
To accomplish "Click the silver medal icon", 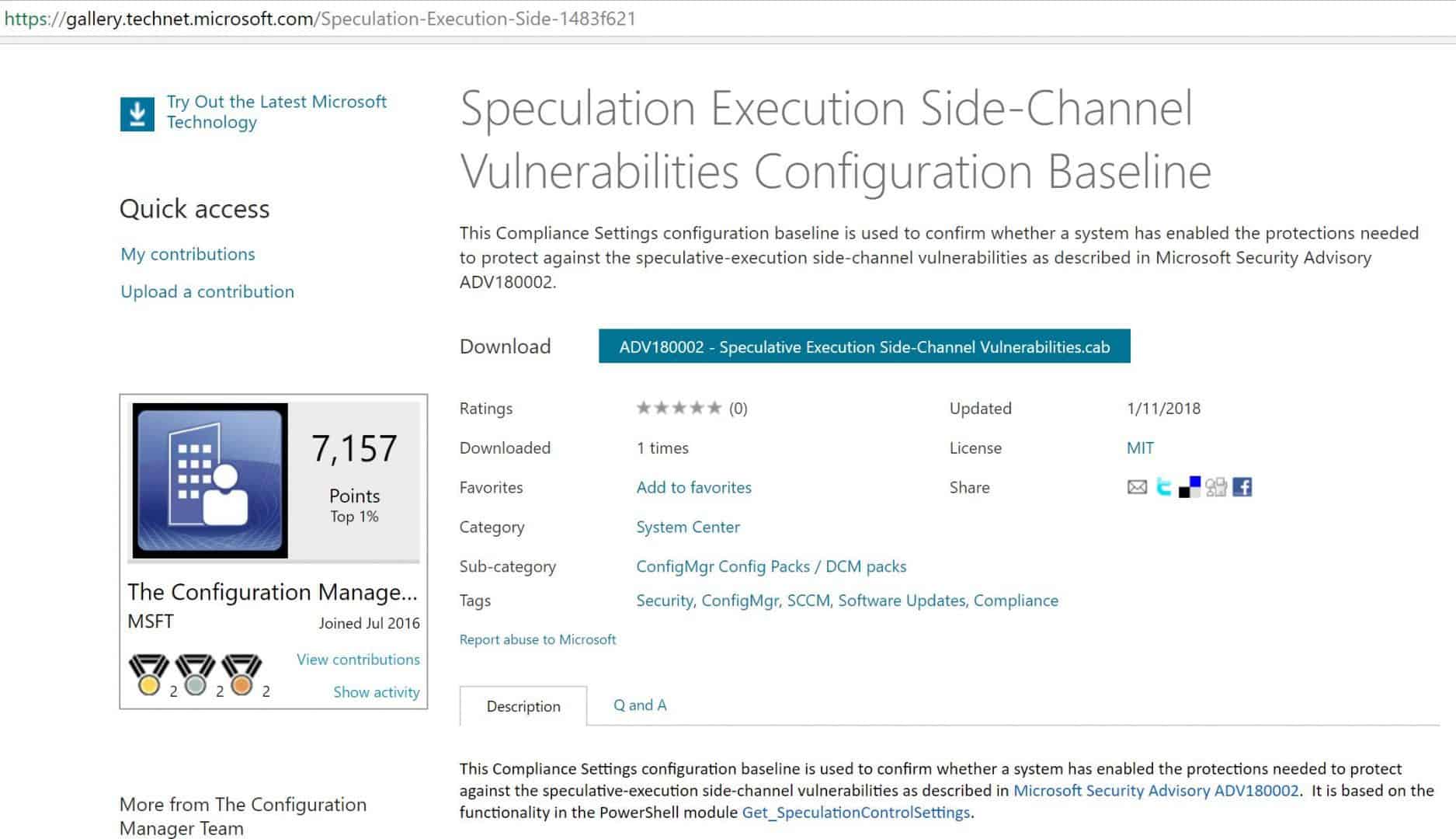I will [x=195, y=674].
